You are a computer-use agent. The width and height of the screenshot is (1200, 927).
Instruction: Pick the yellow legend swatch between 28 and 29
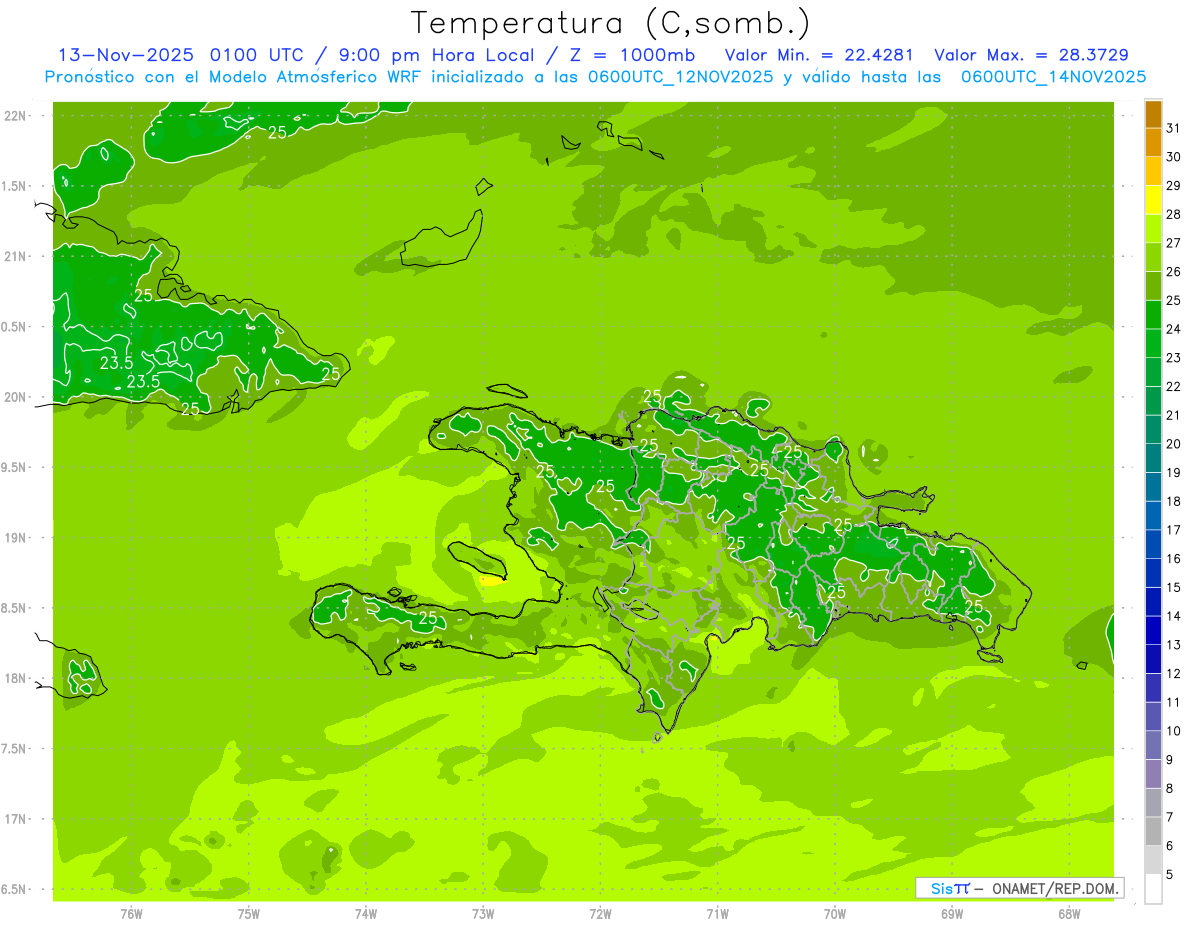[x=1153, y=200]
